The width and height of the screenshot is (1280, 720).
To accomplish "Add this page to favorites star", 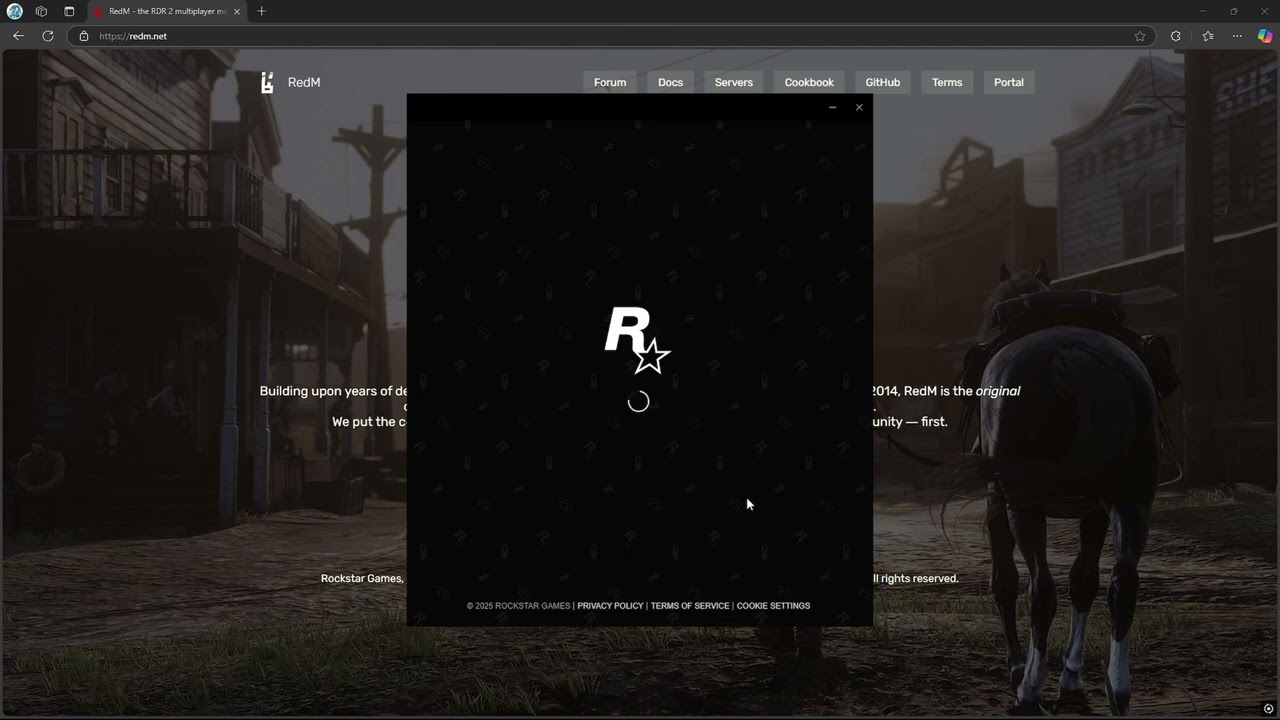I will [1140, 36].
